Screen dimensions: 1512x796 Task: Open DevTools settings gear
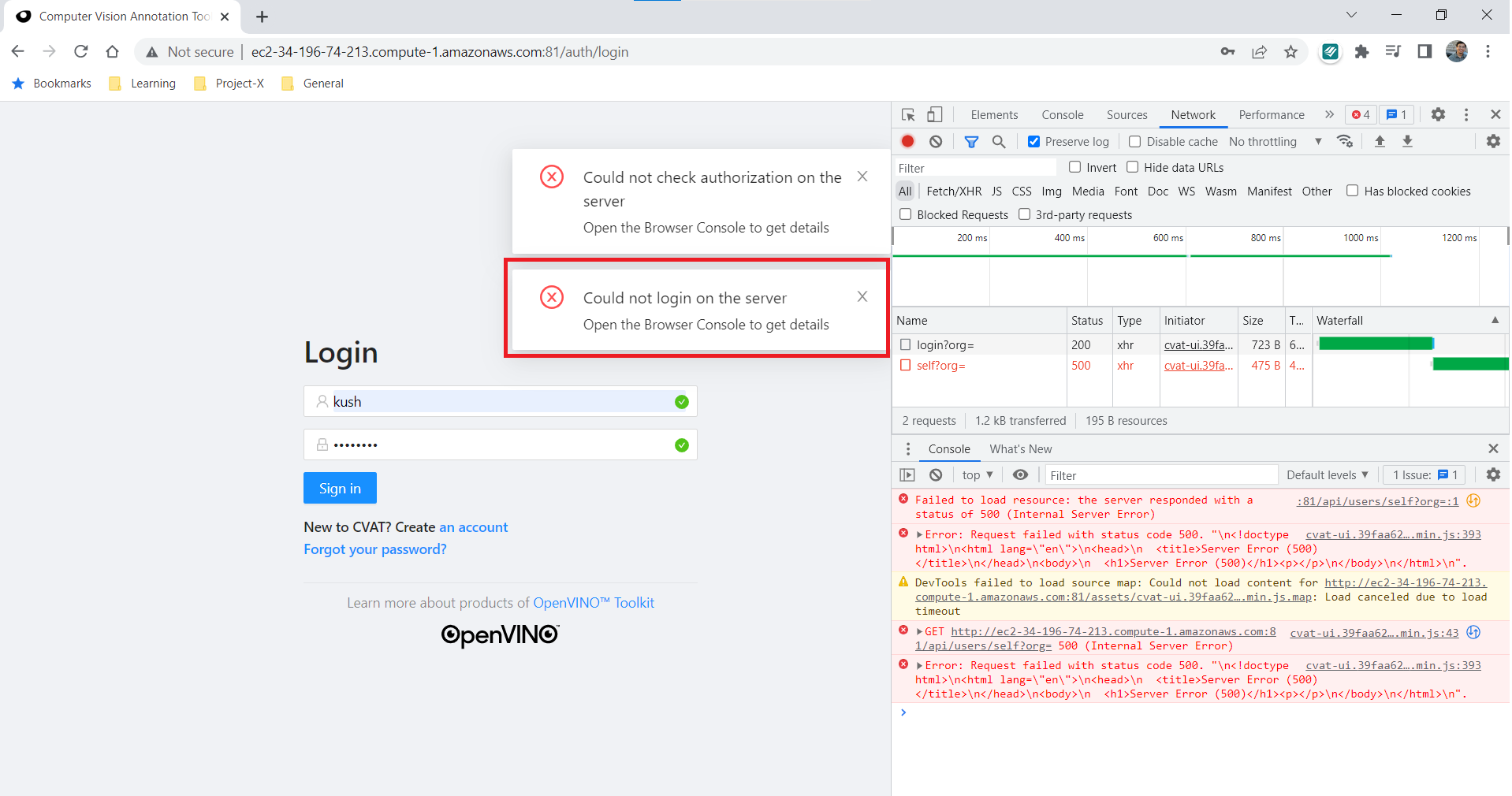pyautogui.click(x=1438, y=114)
